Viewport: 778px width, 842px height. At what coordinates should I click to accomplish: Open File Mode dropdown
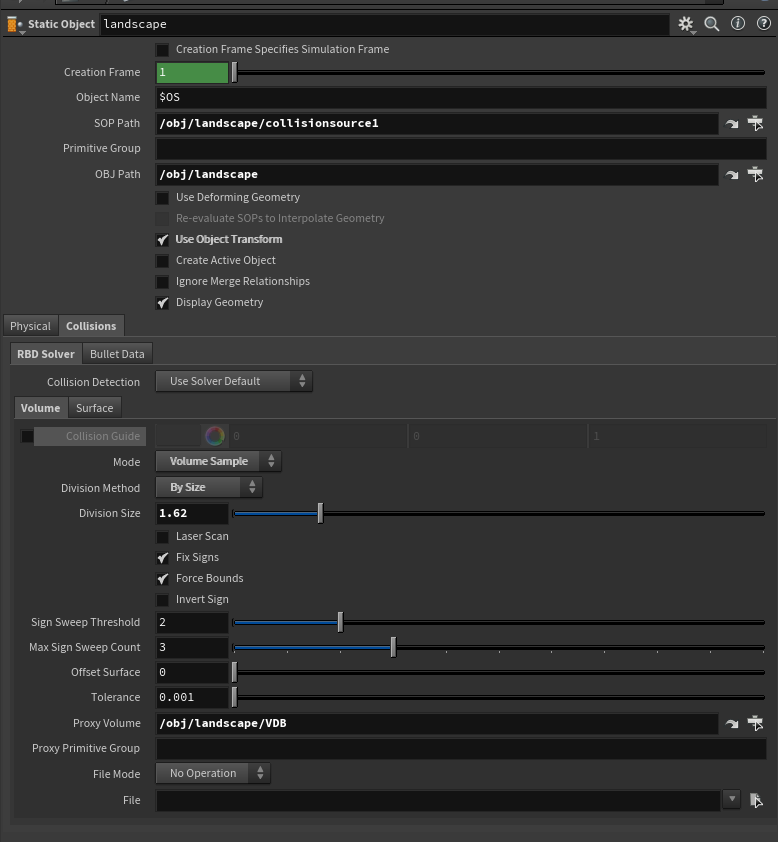pyautogui.click(x=213, y=773)
